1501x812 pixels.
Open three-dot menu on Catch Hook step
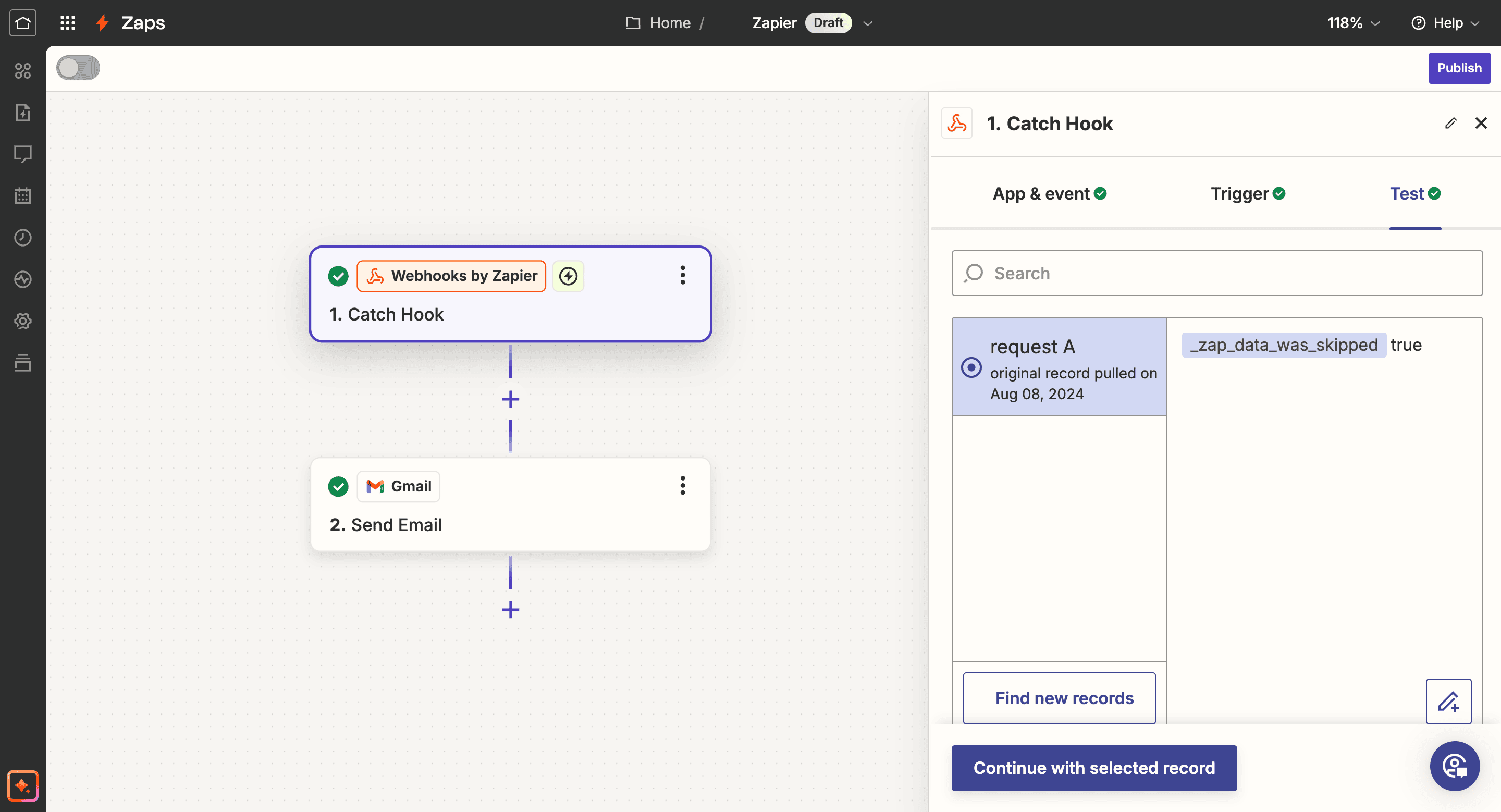[682, 275]
